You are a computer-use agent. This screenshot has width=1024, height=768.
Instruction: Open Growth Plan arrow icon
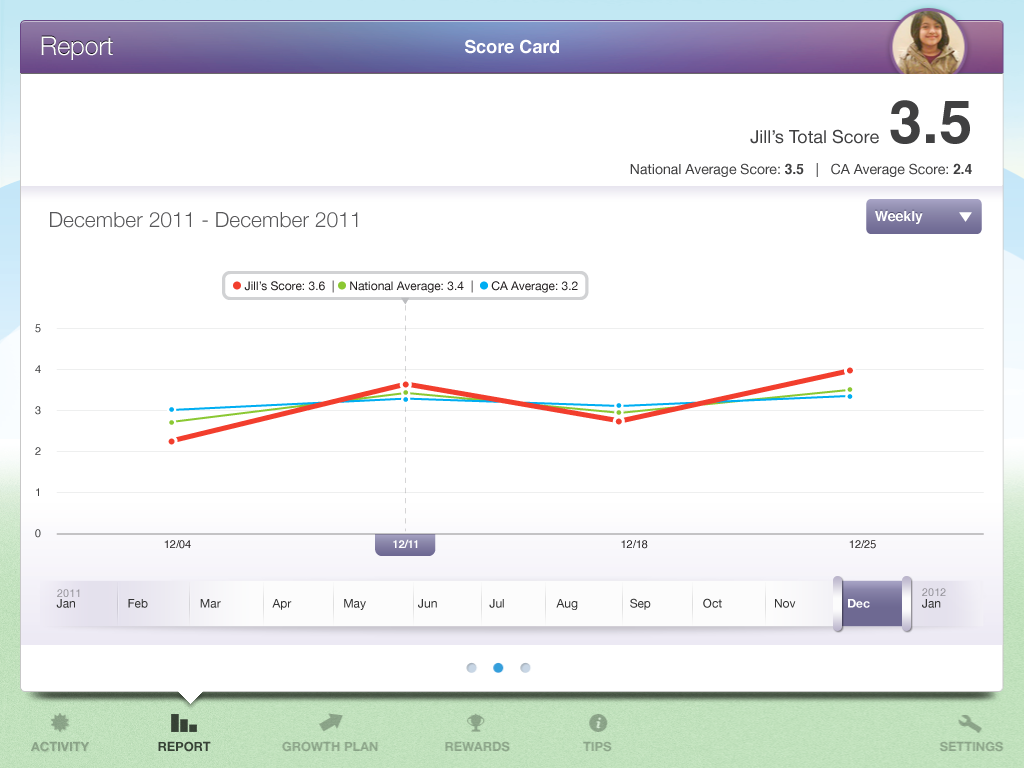[330, 722]
